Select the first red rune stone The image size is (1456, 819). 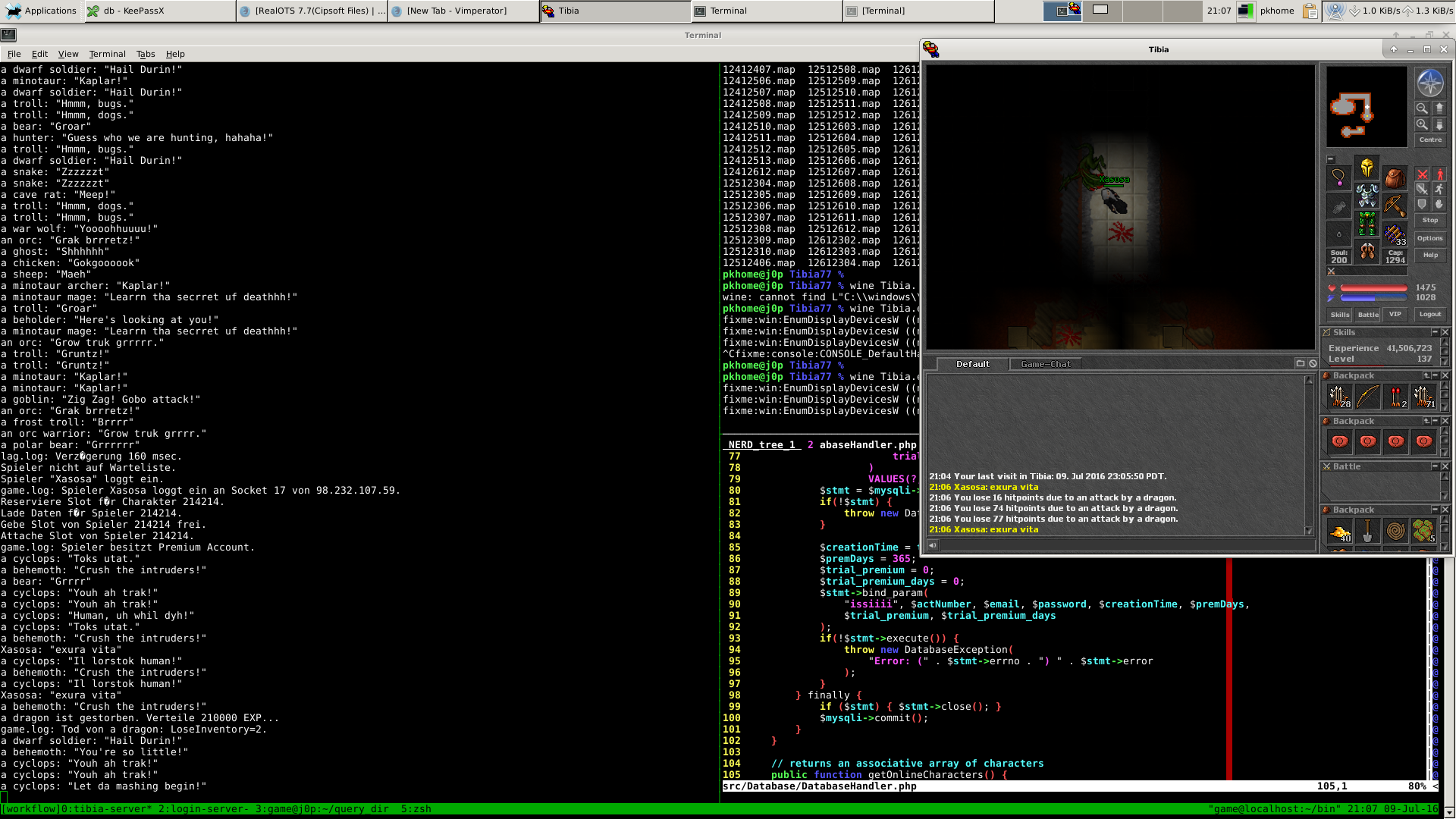(1339, 441)
